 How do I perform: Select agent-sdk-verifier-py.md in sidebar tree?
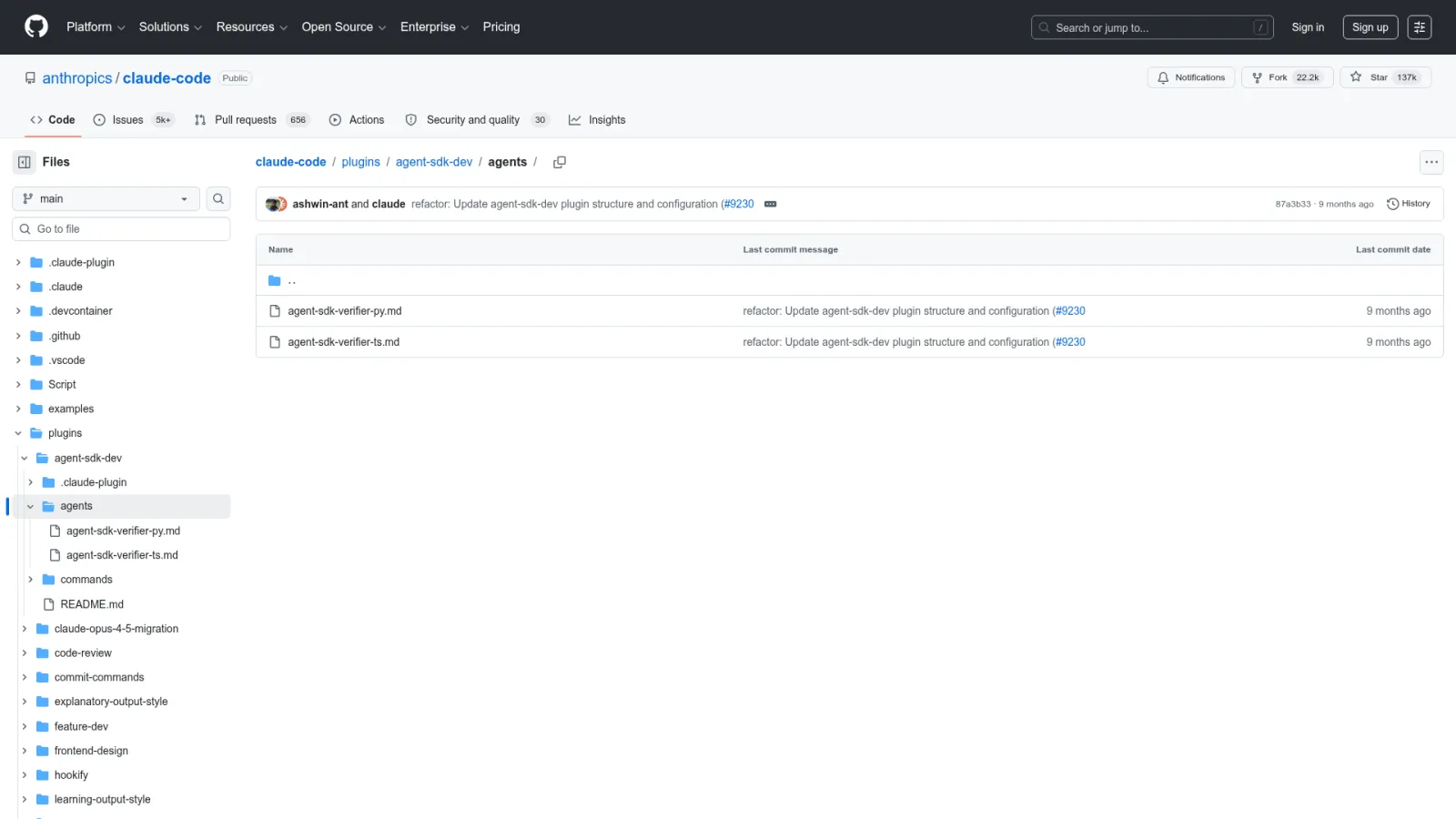coord(123,531)
